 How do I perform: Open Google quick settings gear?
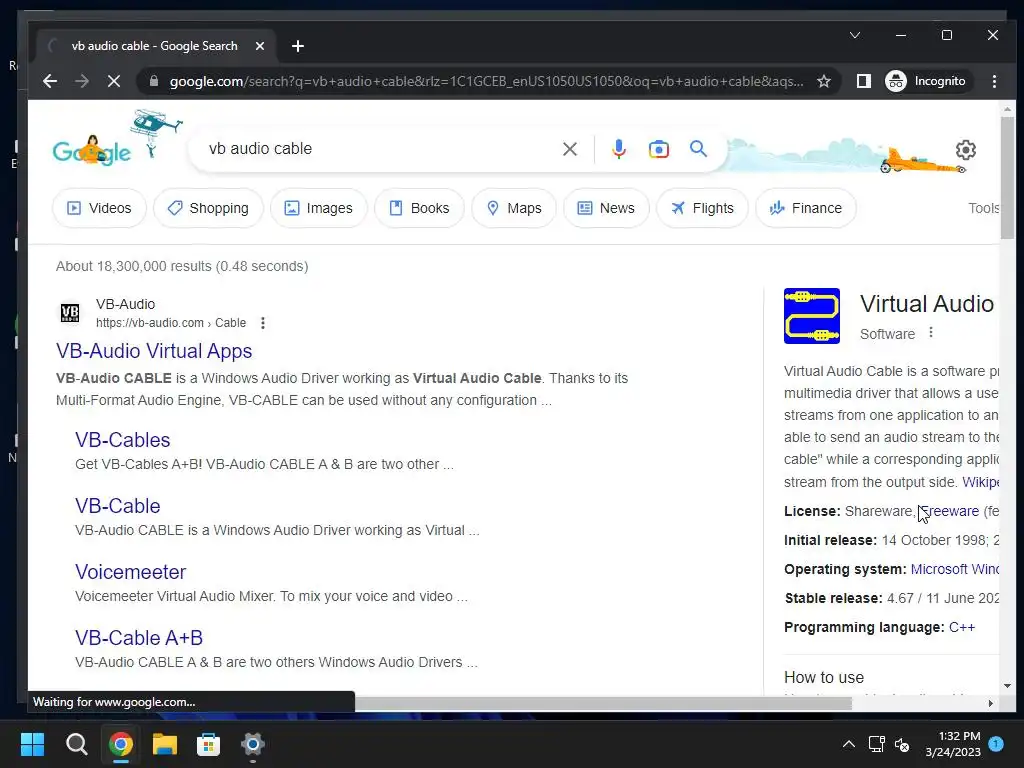pyautogui.click(x=965, y=150)
